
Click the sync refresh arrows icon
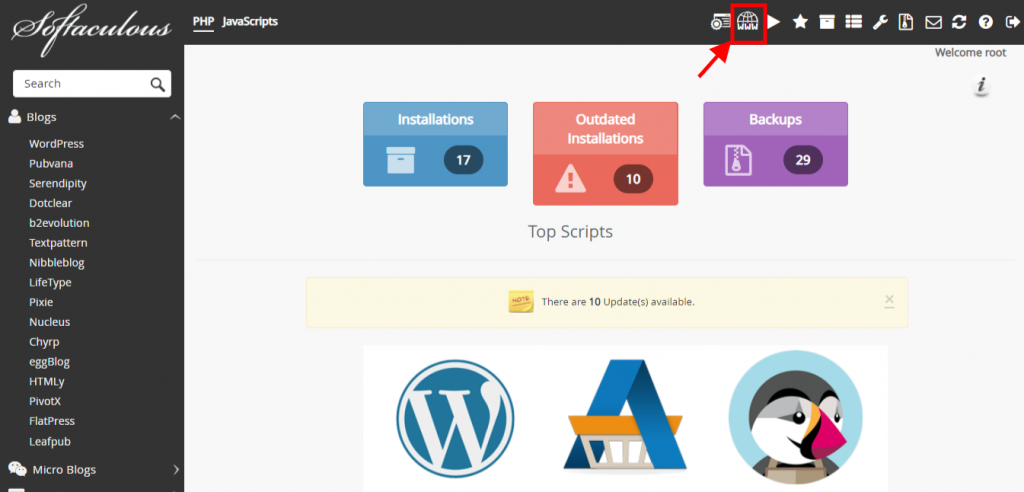point(959,22)
